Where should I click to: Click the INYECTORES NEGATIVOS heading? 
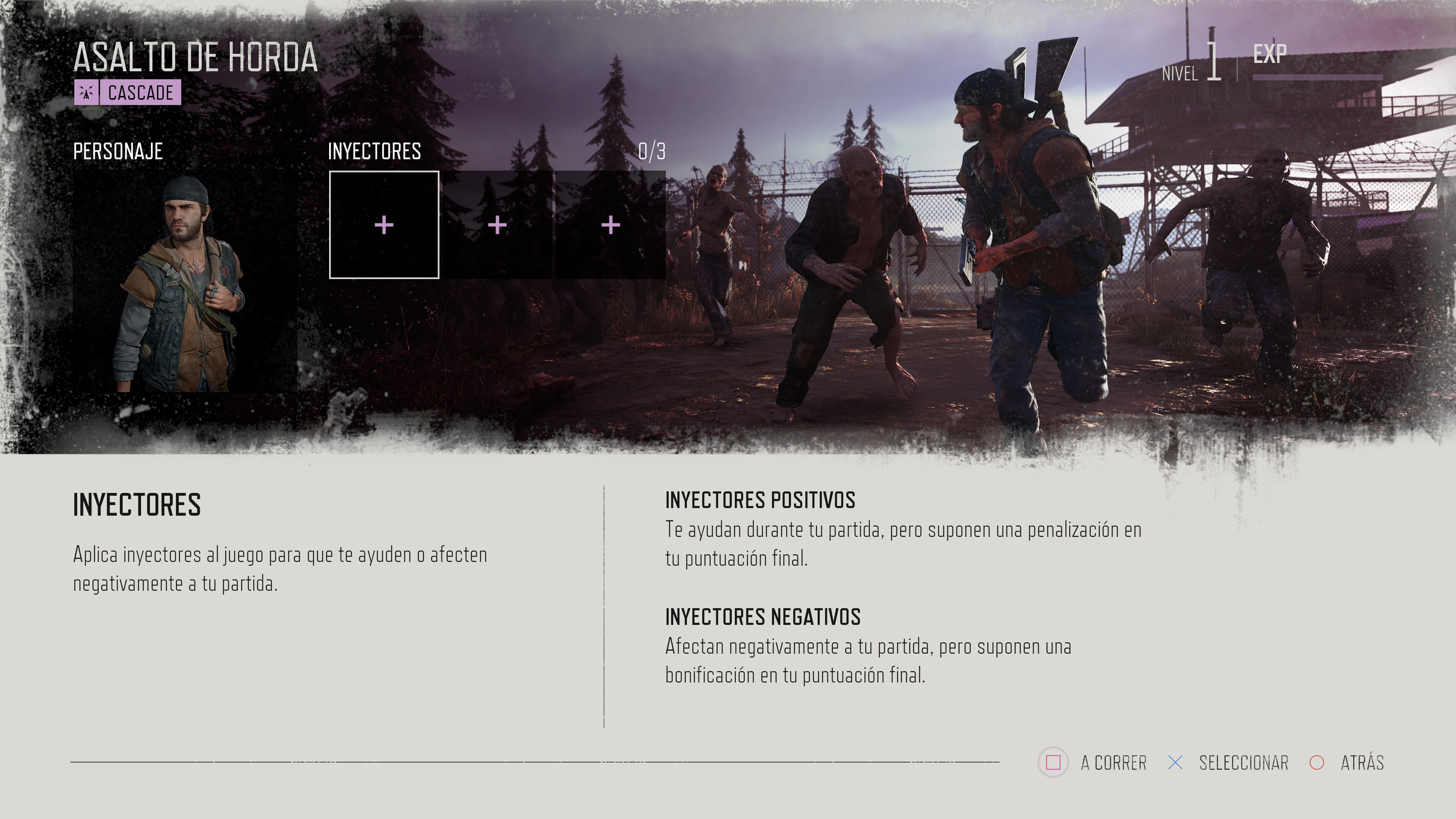pos(763,617)
